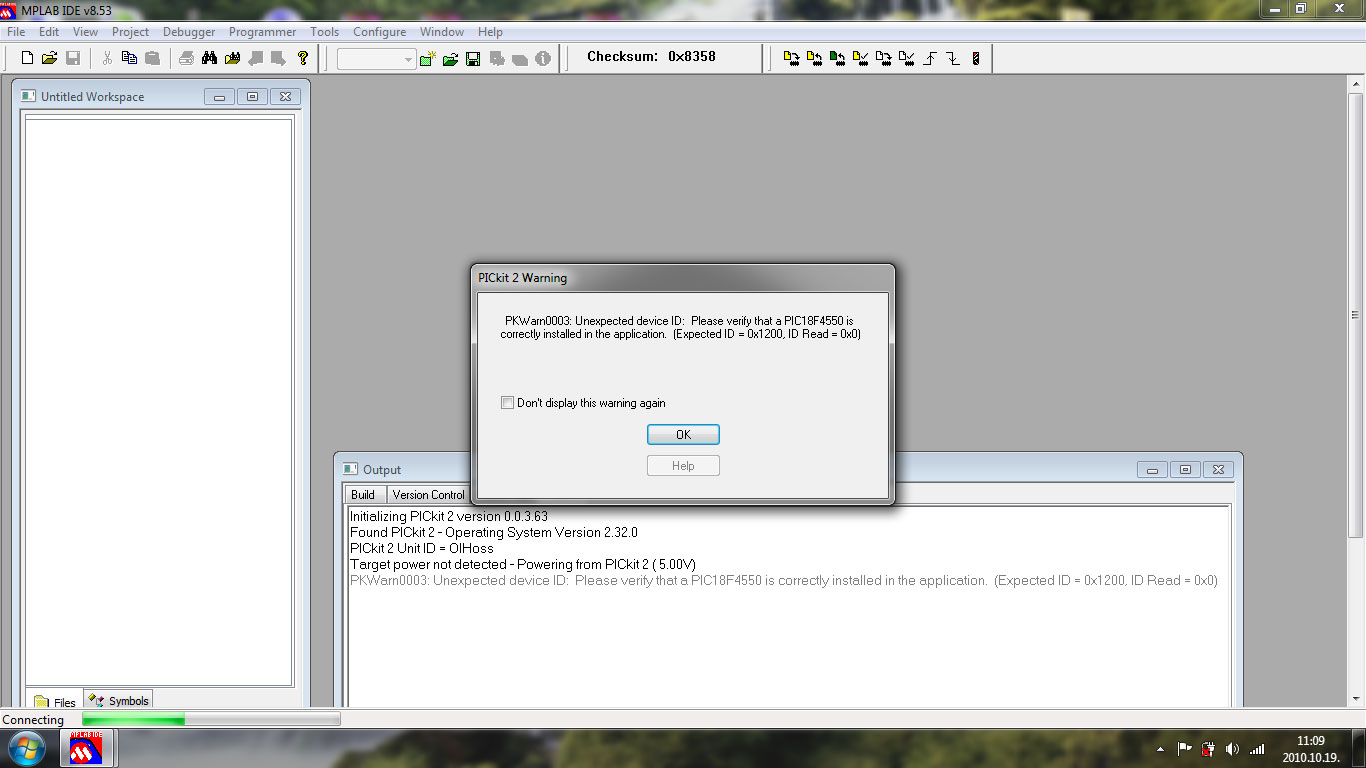Tick 'Don't display this warning again'
This screenshot has height=768, width=1366.
click(507, 403)
